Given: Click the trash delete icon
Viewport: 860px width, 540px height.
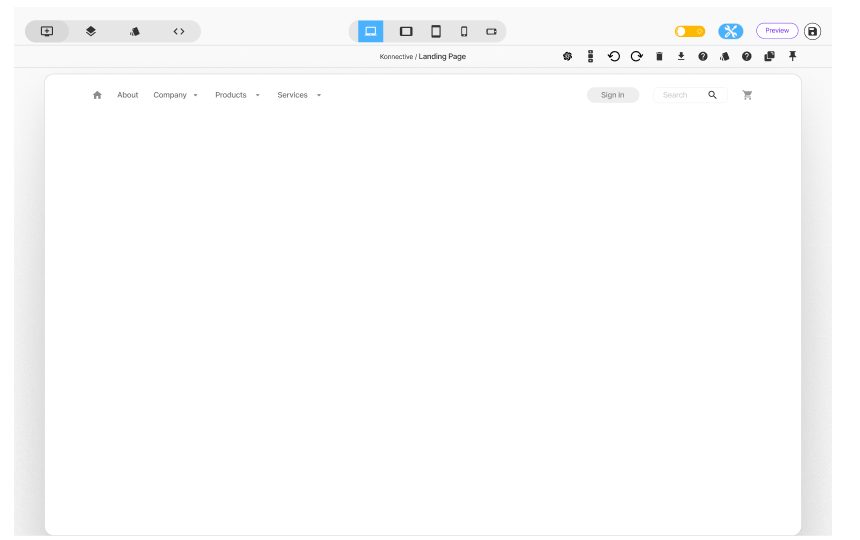Looking at the screenshot, I should [x=659, y=56].
